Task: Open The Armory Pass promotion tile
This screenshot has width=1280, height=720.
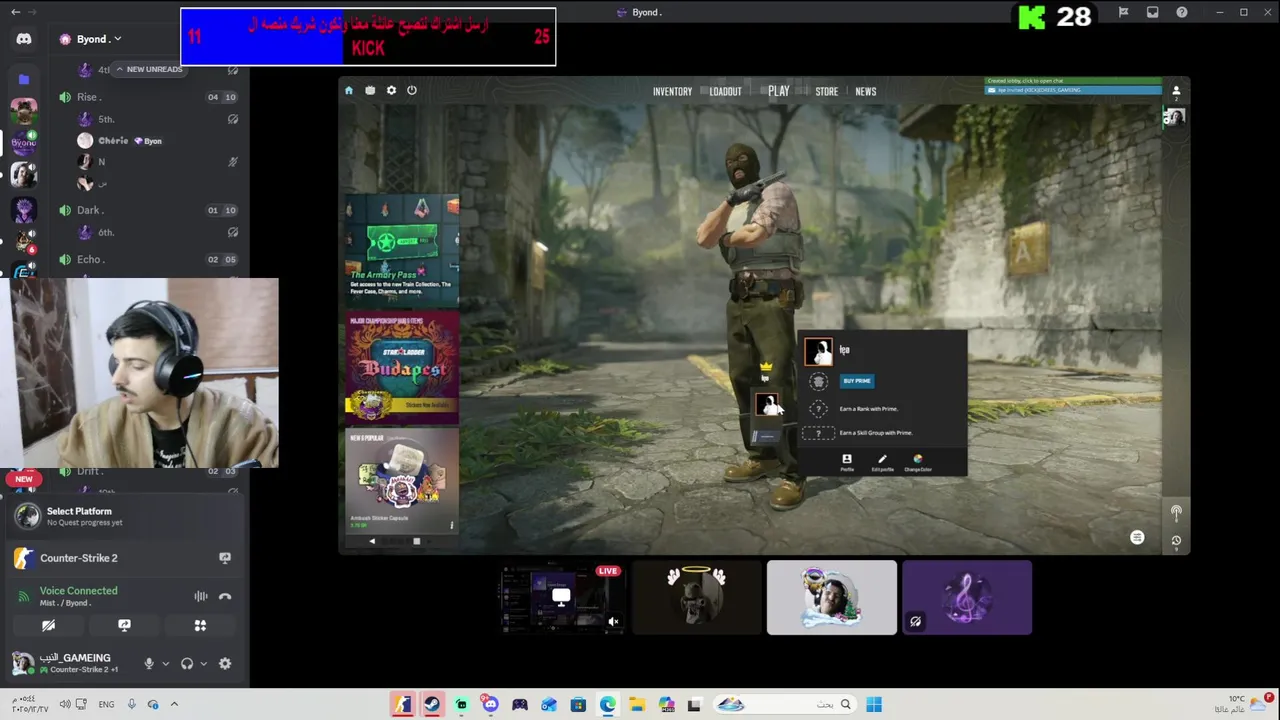Action: (x=402, y=251)
